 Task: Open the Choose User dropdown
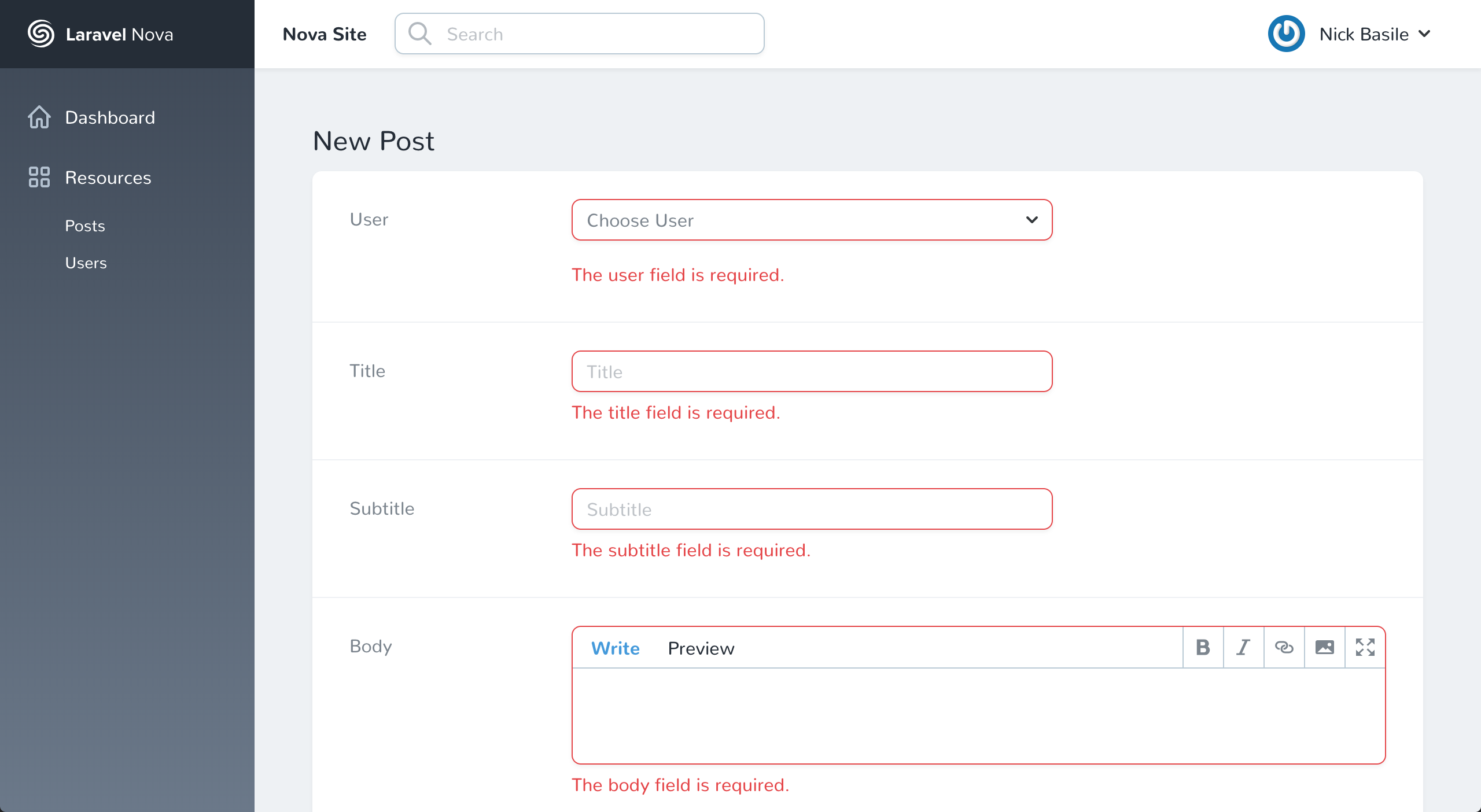811,220
